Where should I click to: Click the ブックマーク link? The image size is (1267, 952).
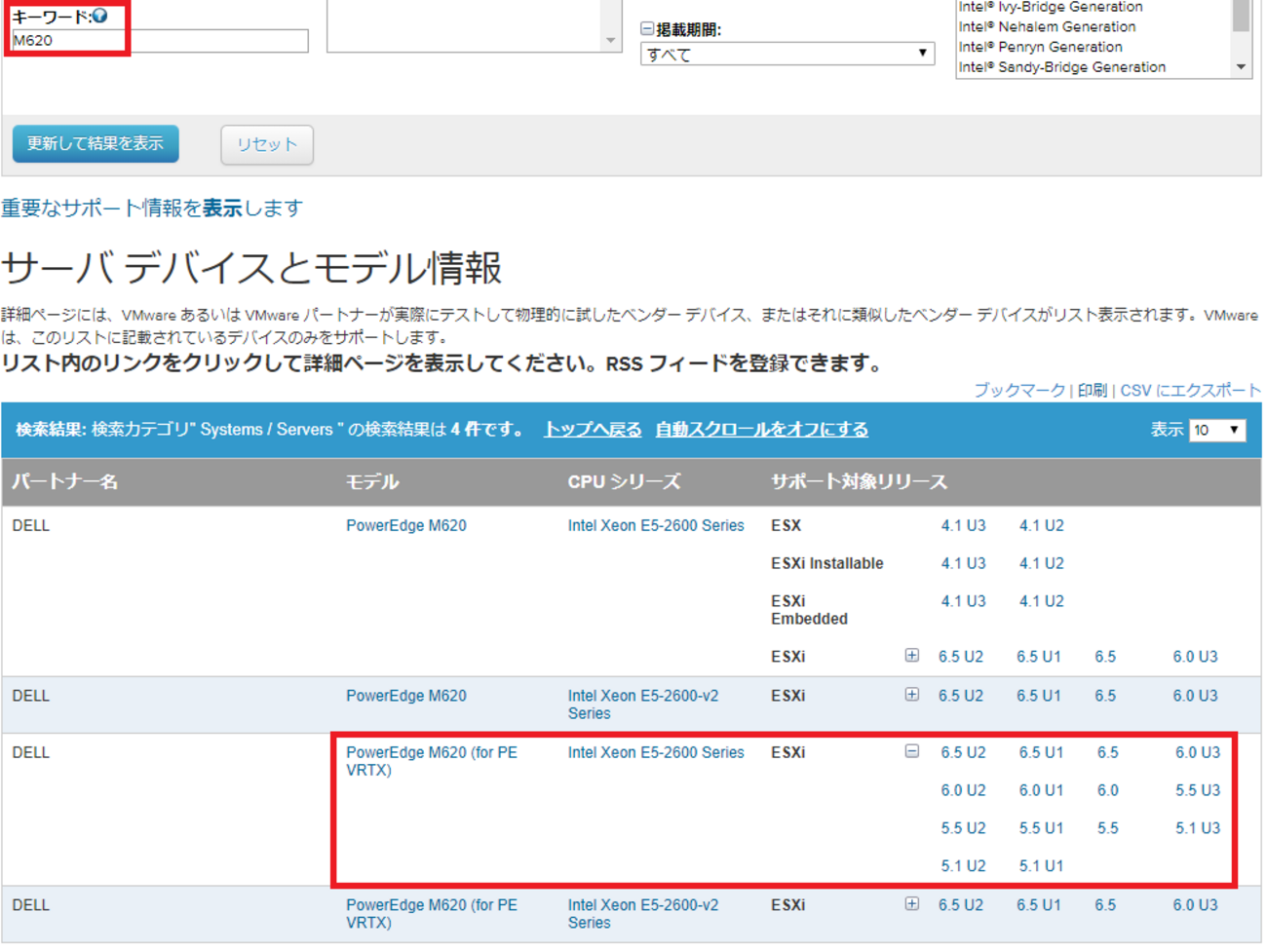coord(1019,390)
